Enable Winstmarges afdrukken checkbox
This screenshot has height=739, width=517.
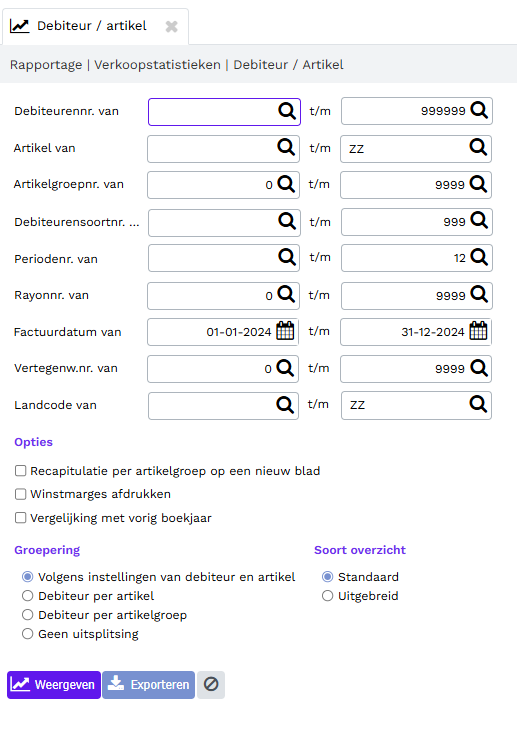tap(20, 494)
